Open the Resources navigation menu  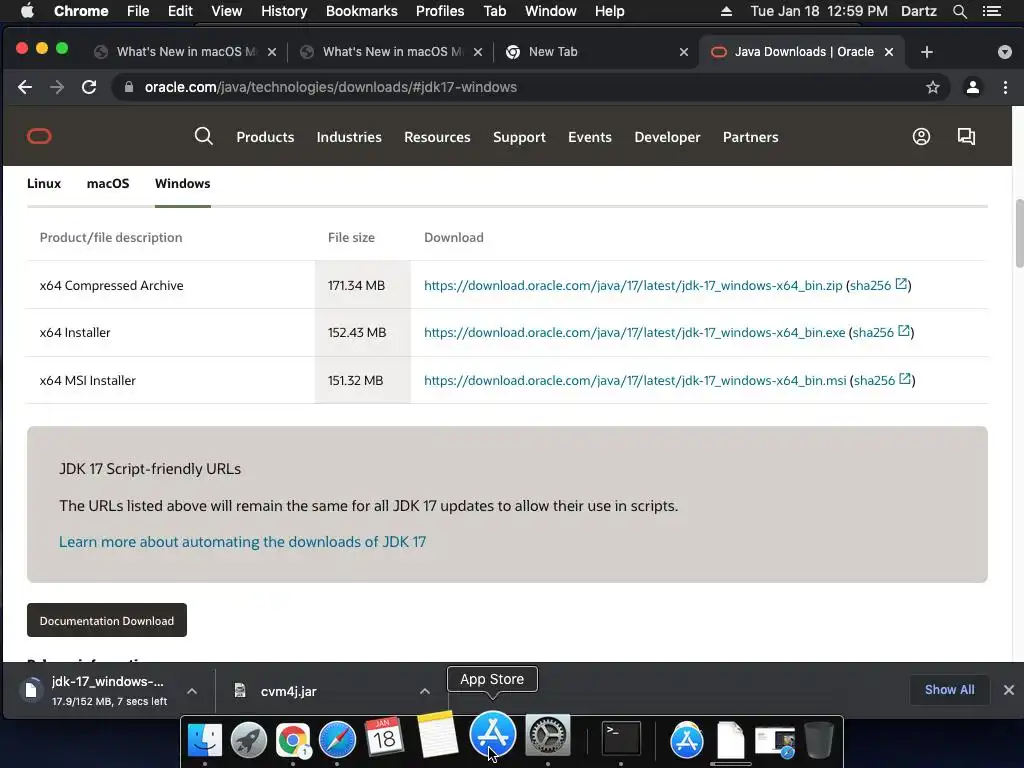(437, 137)
